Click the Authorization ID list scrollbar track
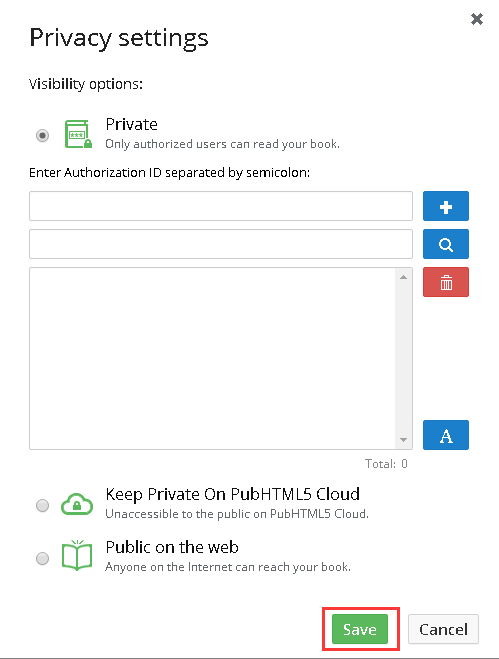Viewport: 499px width, 659px height. [x=404, y=358]
